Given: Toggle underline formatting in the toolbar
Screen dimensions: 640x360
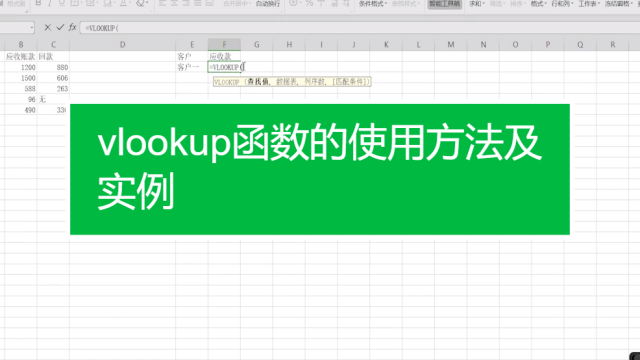Looking at the screenshot, I should pos(62,3).
